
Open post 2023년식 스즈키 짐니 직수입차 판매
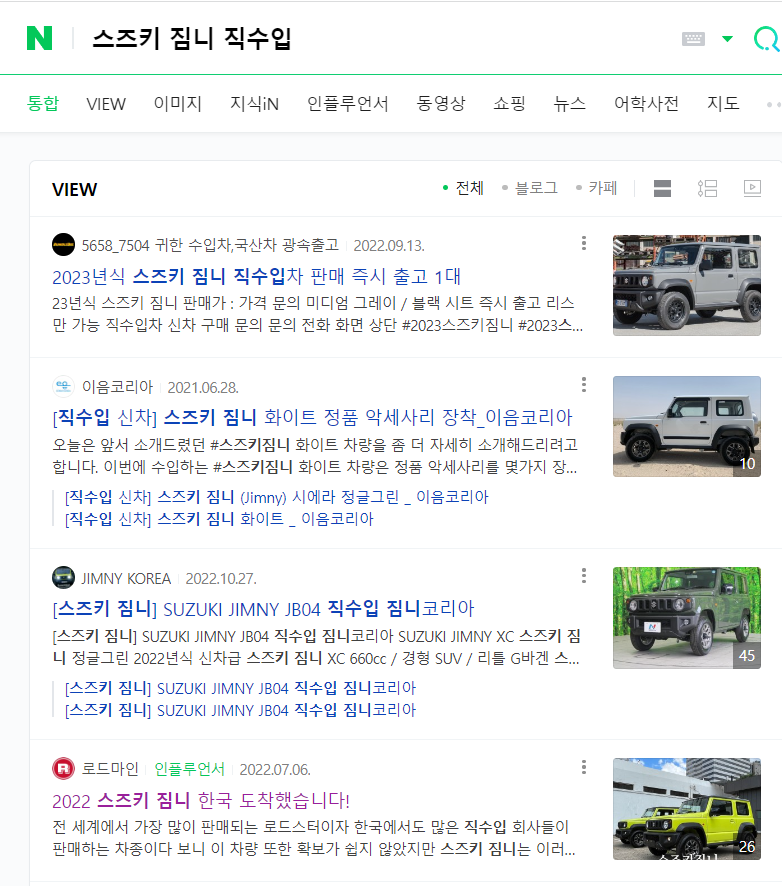point(257,276)
